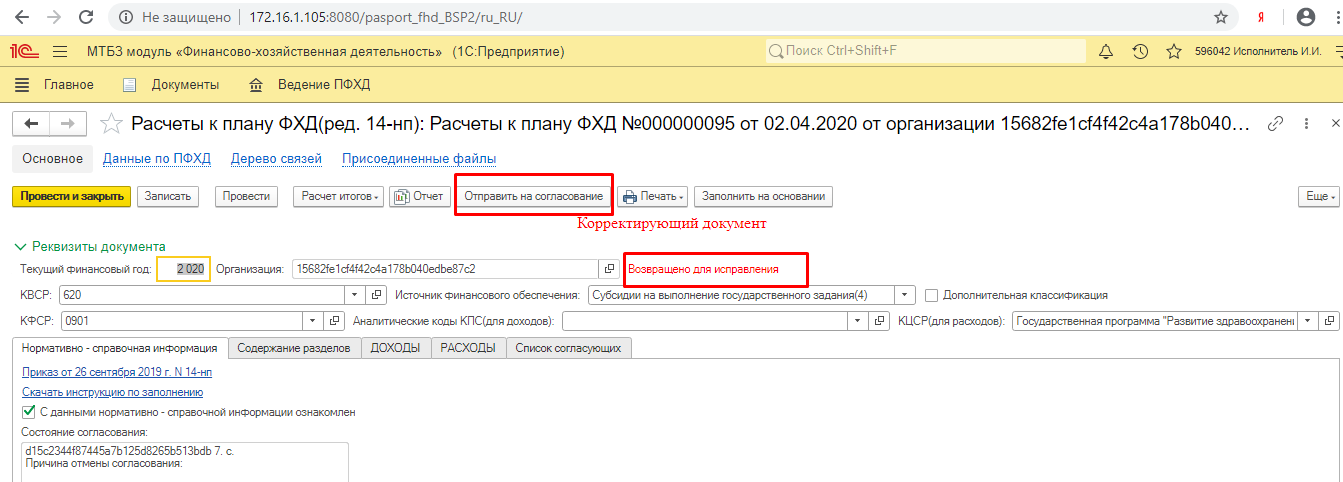
Task: Go to previous document with back arrow
Action: (31, 124)
